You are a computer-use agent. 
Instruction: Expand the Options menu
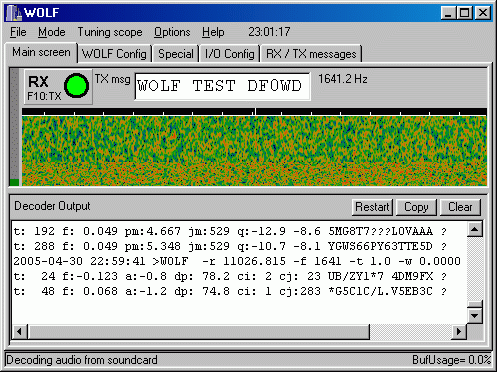[x=172, y=32]
